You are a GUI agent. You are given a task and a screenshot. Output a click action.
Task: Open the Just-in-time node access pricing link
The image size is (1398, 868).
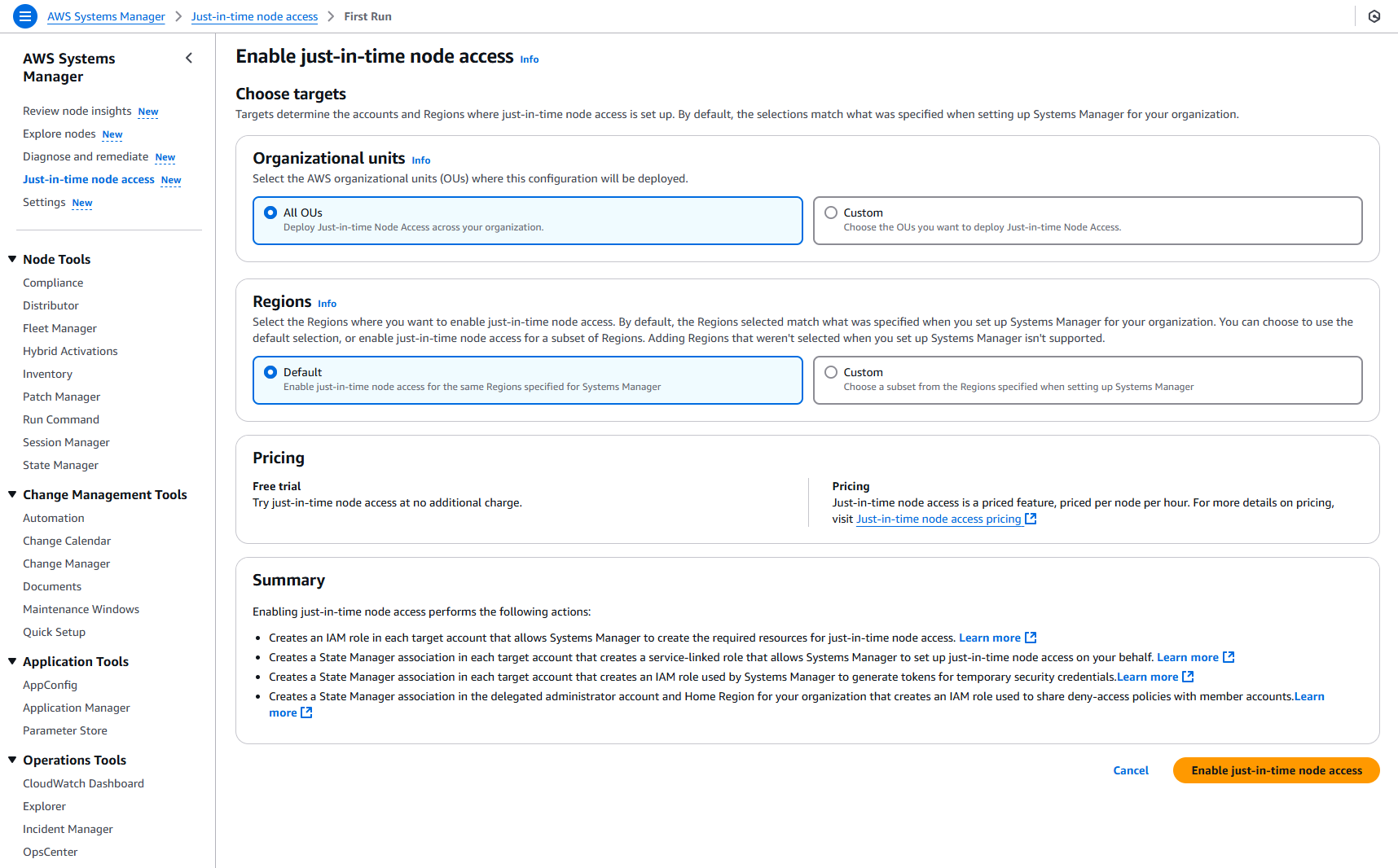[939, 519]
